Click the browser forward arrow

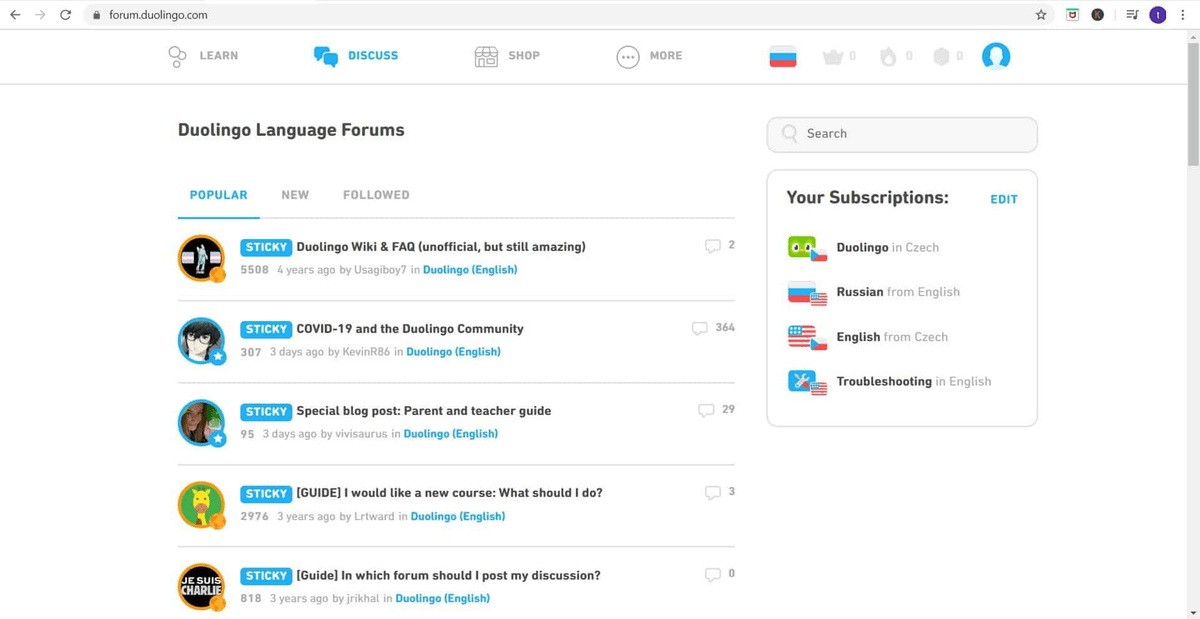[40, 15]
